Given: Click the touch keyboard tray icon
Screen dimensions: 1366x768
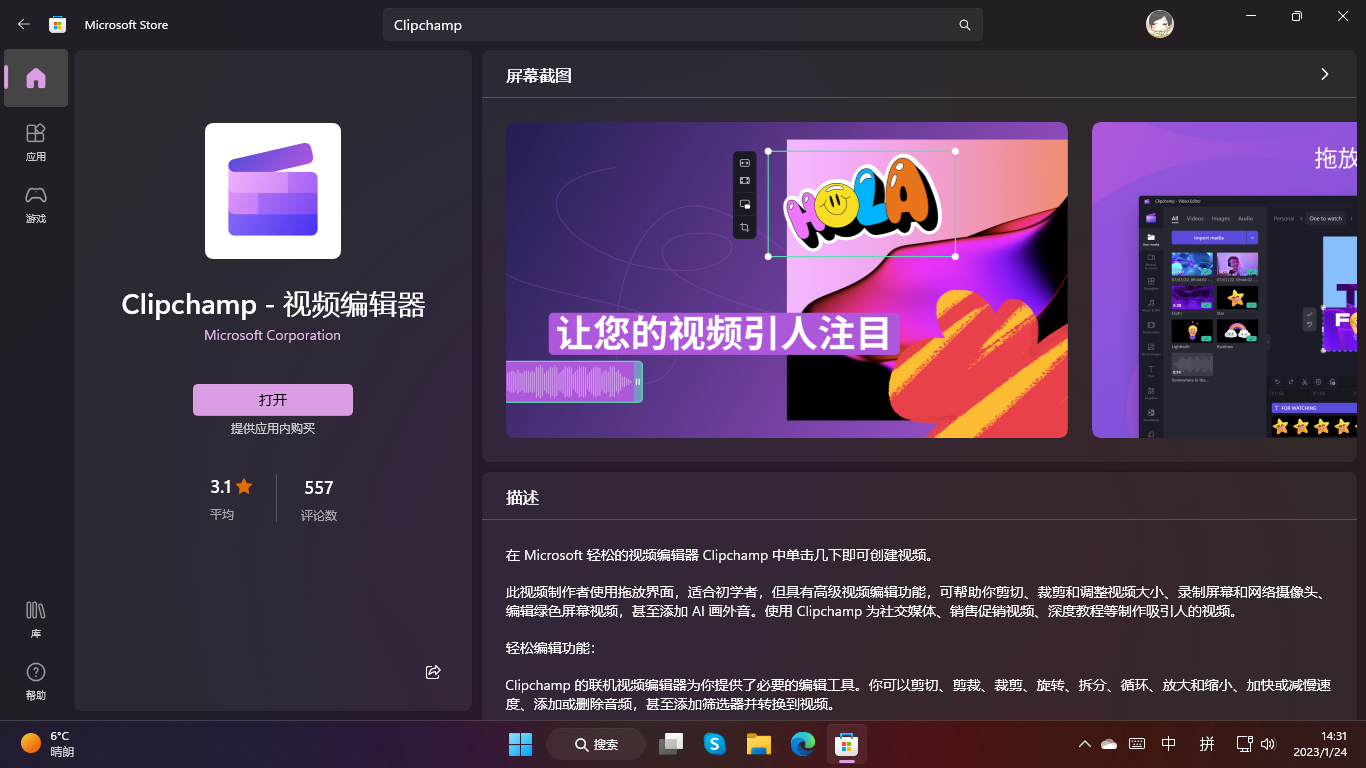Looking at the screenshot, I should coord(1137,744).
